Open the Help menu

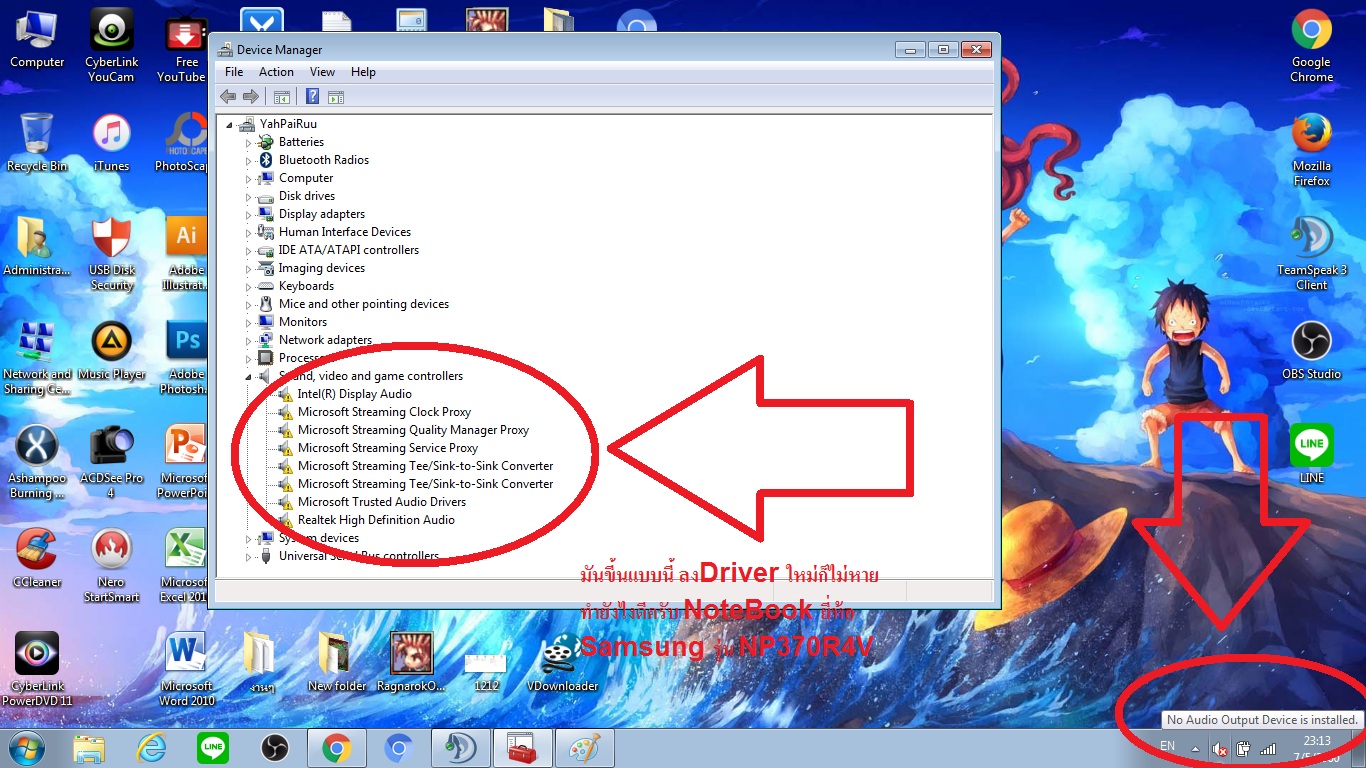pos(363,72)
